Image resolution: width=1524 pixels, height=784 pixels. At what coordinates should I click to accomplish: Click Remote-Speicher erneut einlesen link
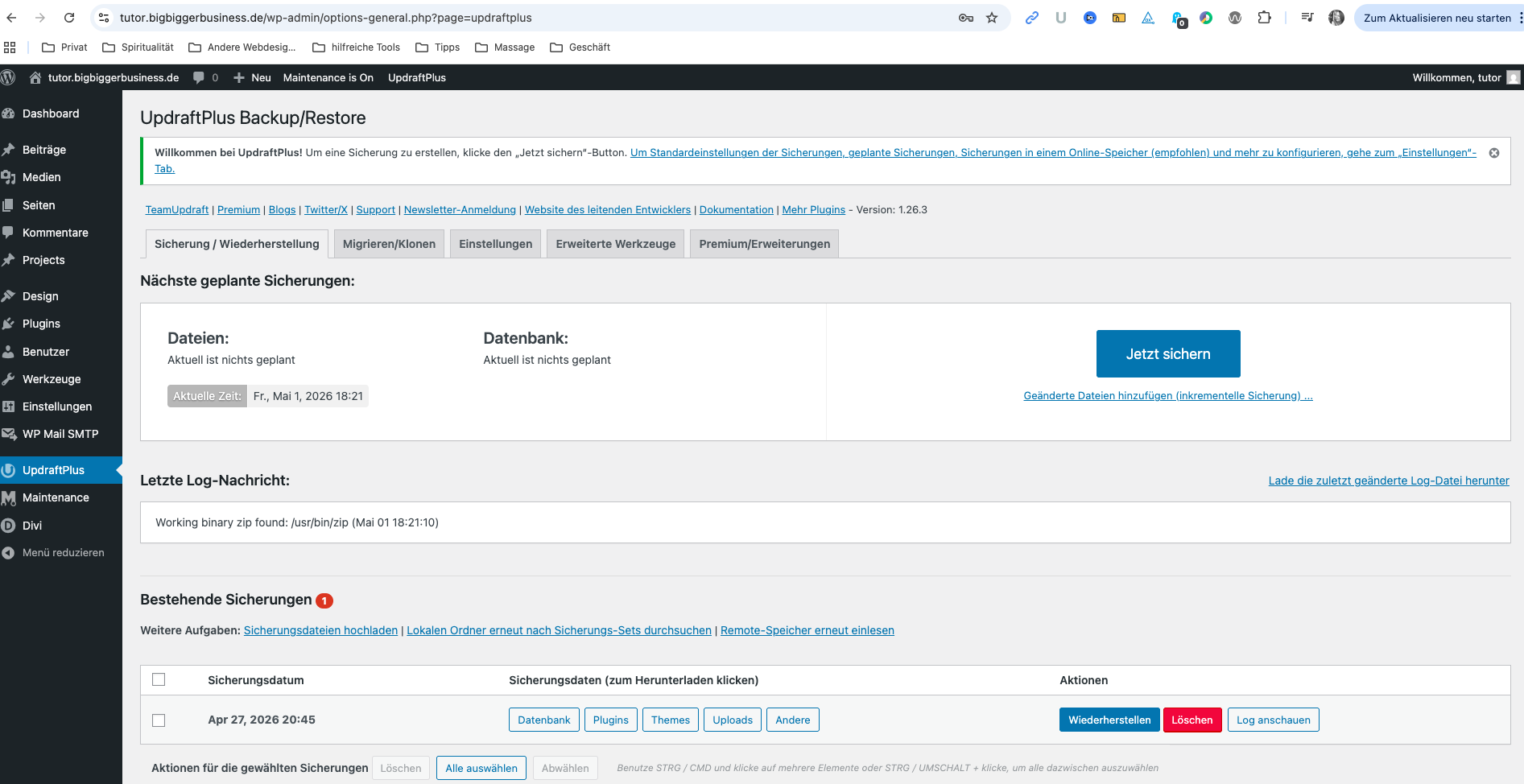(807, 630)
